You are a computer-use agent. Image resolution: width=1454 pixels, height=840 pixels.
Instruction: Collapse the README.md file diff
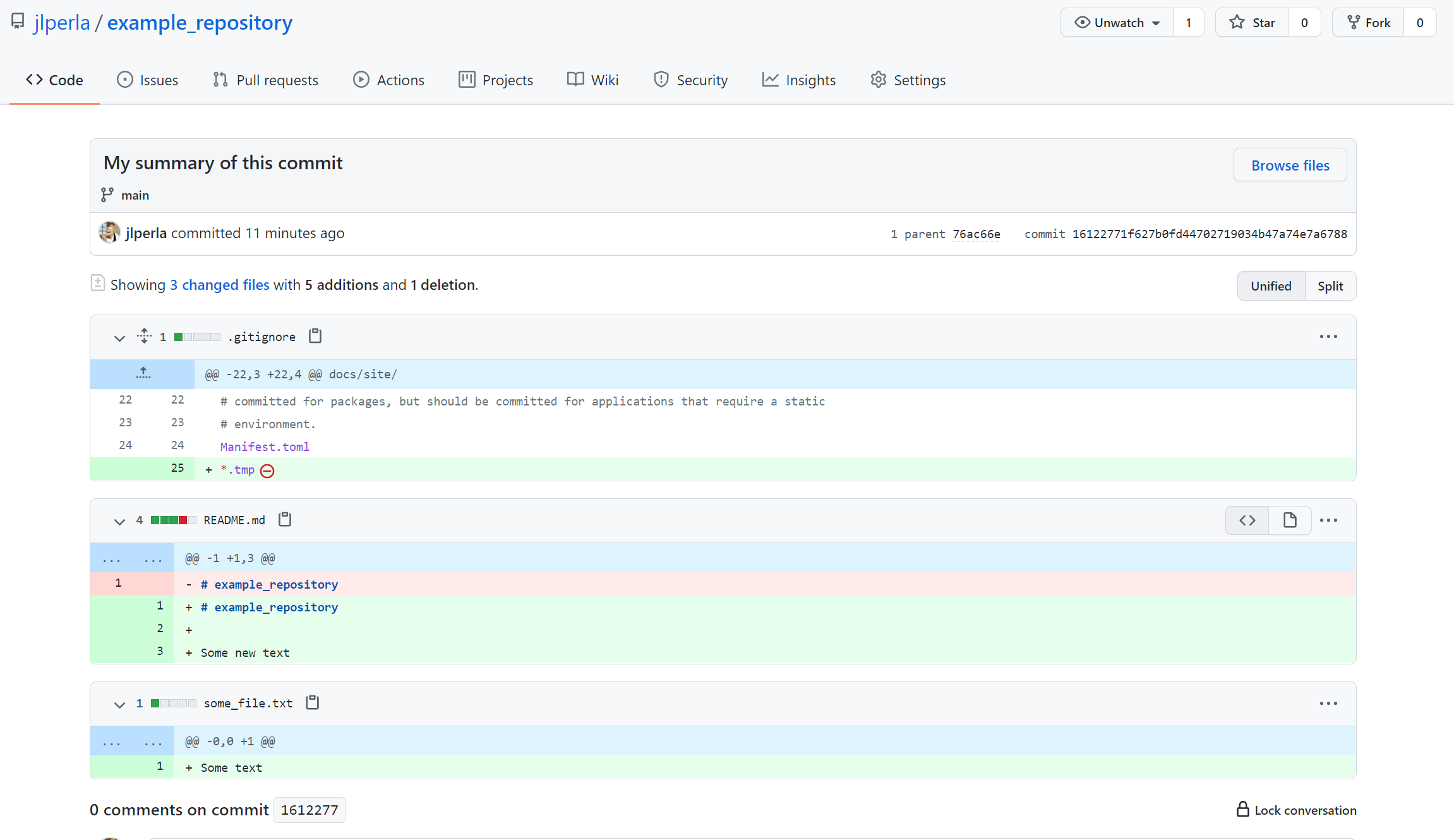coord(119,521)
